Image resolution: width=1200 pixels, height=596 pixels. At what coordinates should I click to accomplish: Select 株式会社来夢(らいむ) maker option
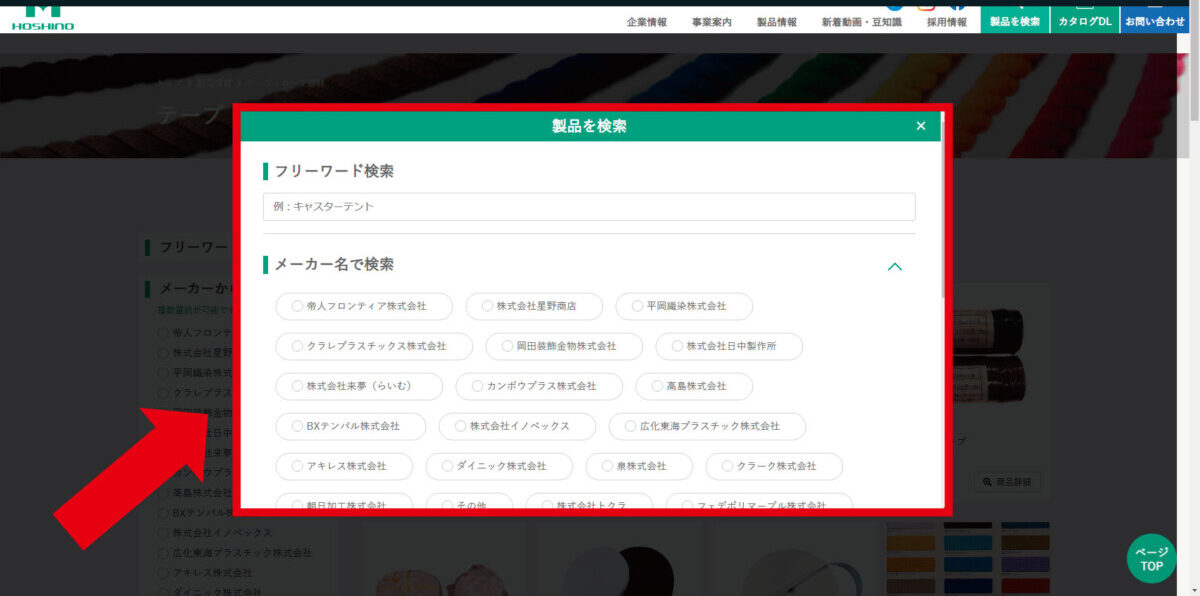359,386
